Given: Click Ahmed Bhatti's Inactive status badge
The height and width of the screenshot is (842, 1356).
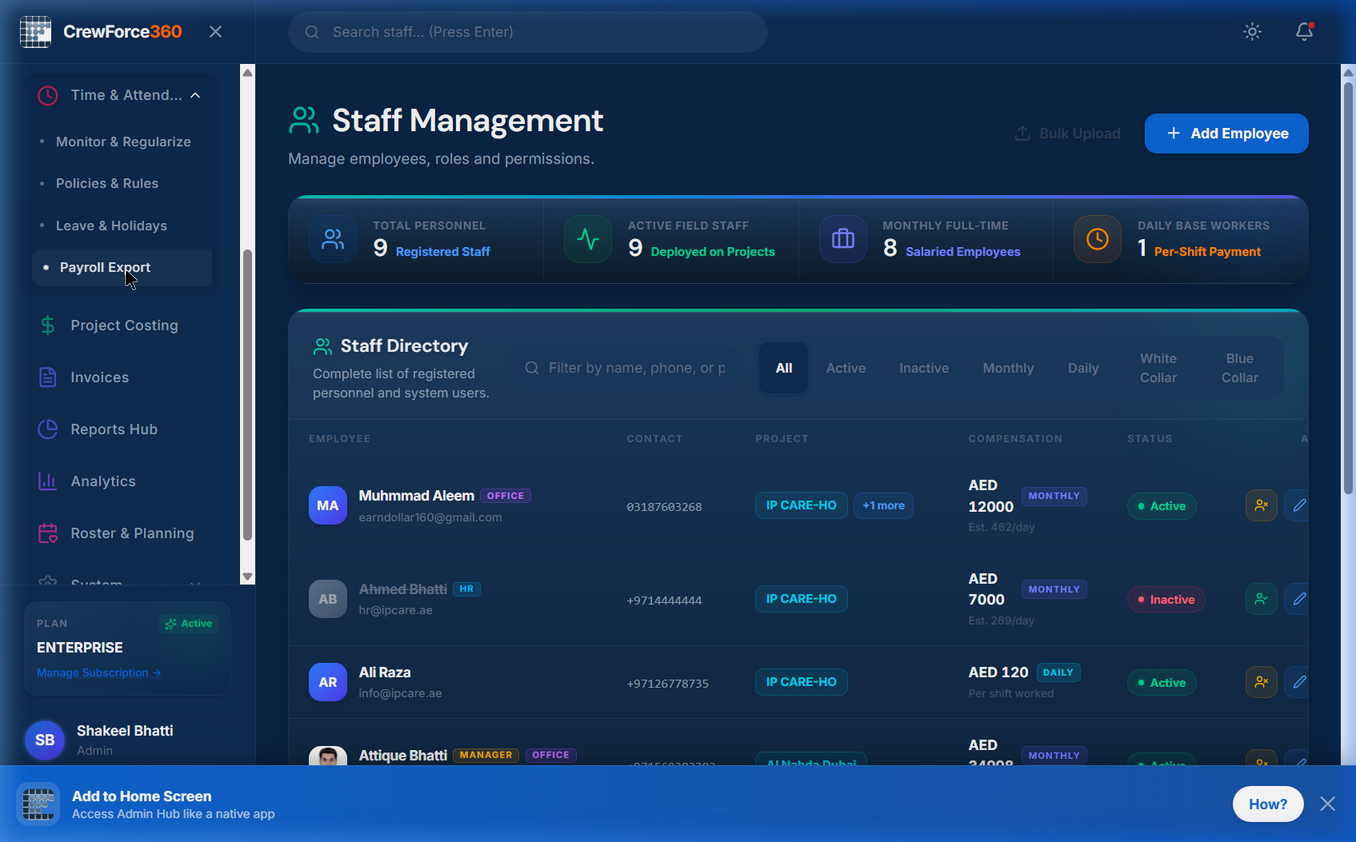Looking at the screenshot, I should pyautogui.click(x=1166, y=600).
